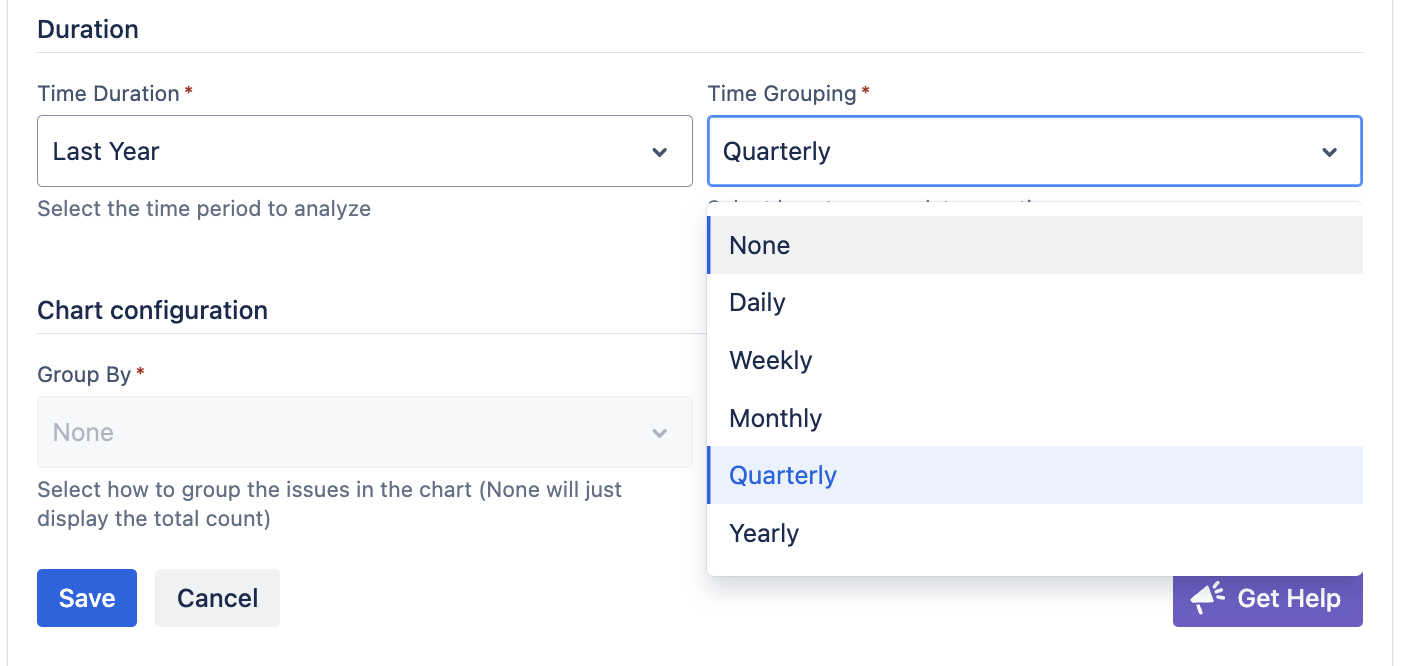Image resolution: width=1402 pixels, height=666 pixels.
Task: Click the Time Grouping field label
Action: pyautogui.click(x=782, y=94)
